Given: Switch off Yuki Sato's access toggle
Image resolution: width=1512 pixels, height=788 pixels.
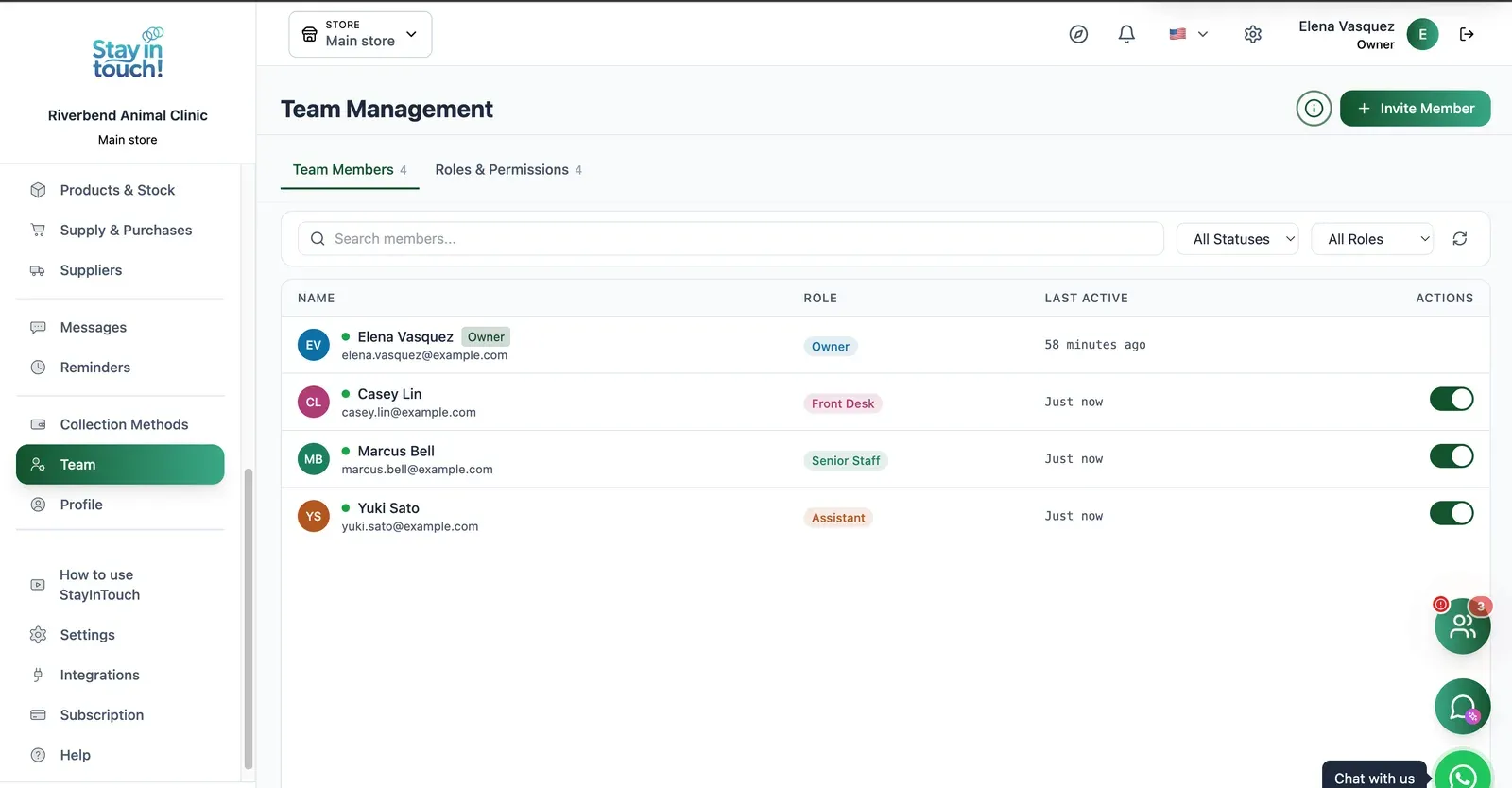Looking at the screenshot, I should 1452,513.
